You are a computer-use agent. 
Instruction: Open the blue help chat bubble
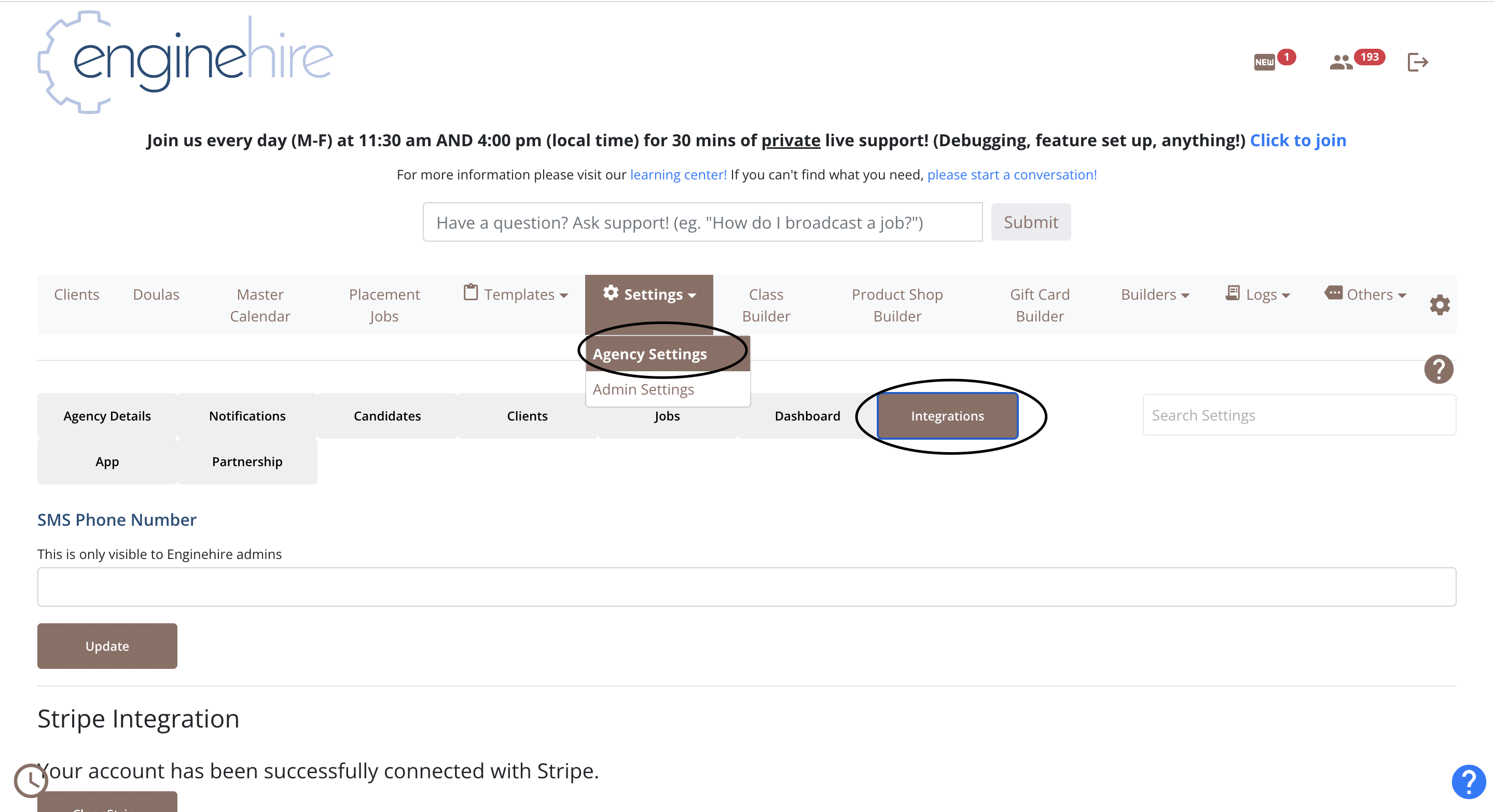click(1469, 782)
